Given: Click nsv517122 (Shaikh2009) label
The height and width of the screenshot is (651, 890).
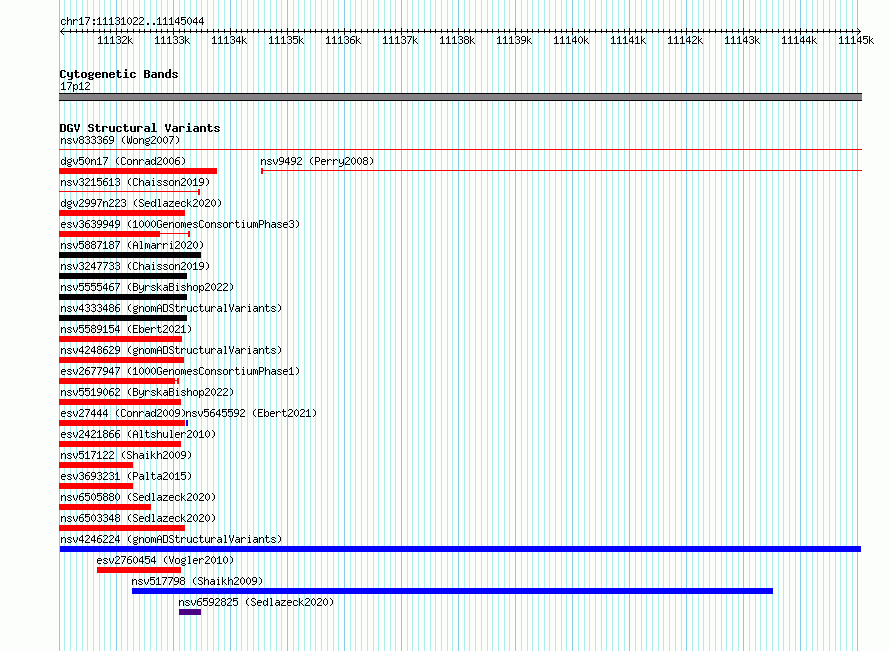Looking at the screenshot, I should 126,455.
